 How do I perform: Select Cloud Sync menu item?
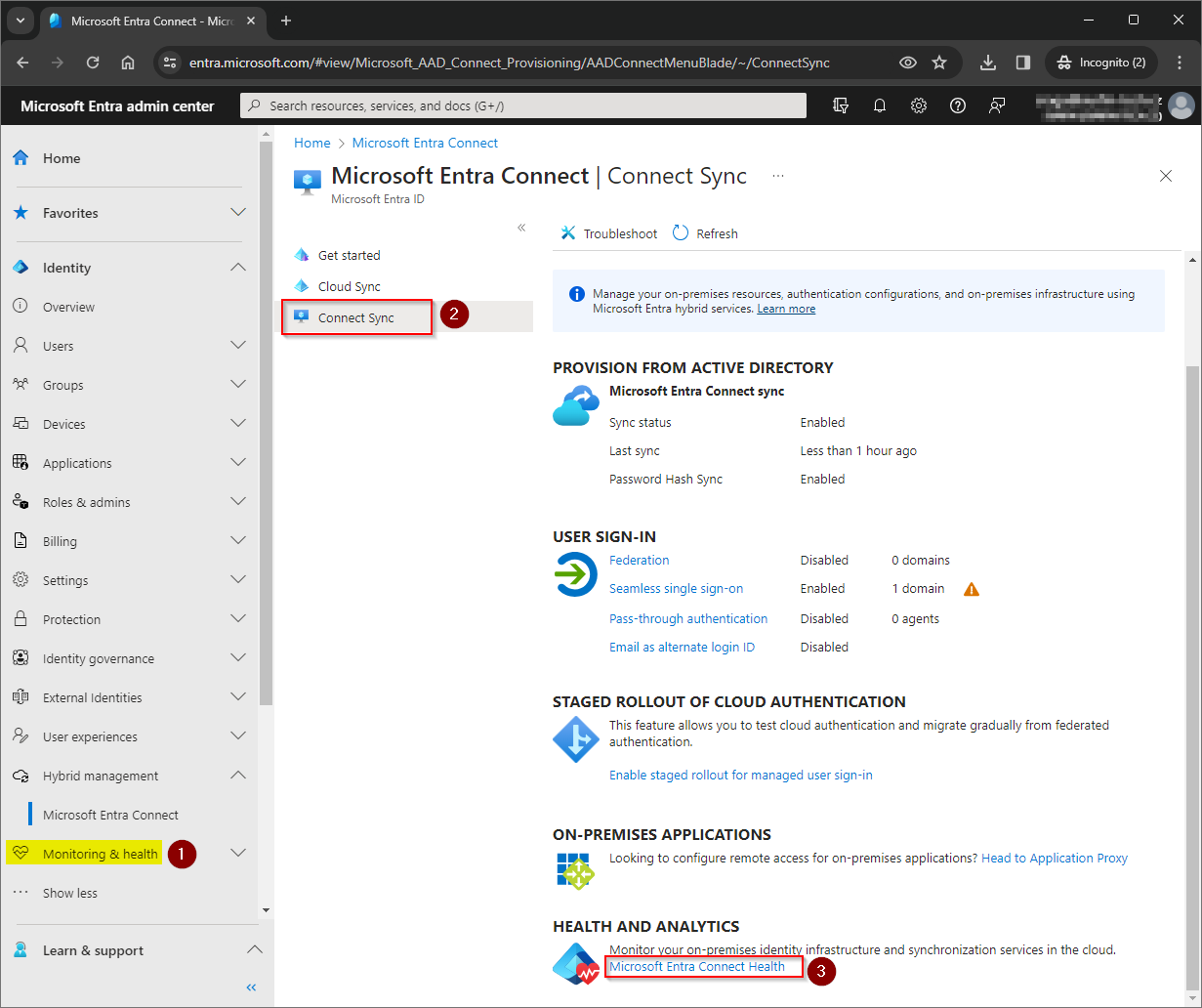(x=350, y=286)
